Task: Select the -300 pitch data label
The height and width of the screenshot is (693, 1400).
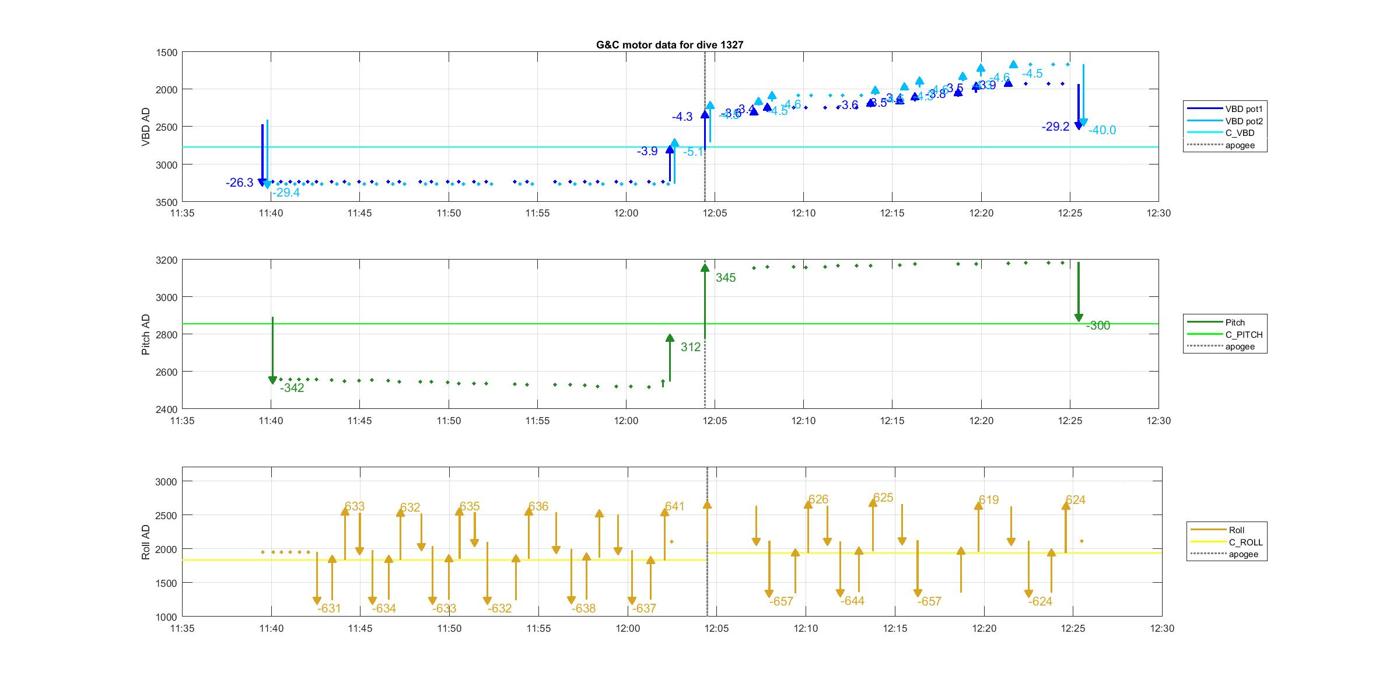Action: pos(1098,326)
